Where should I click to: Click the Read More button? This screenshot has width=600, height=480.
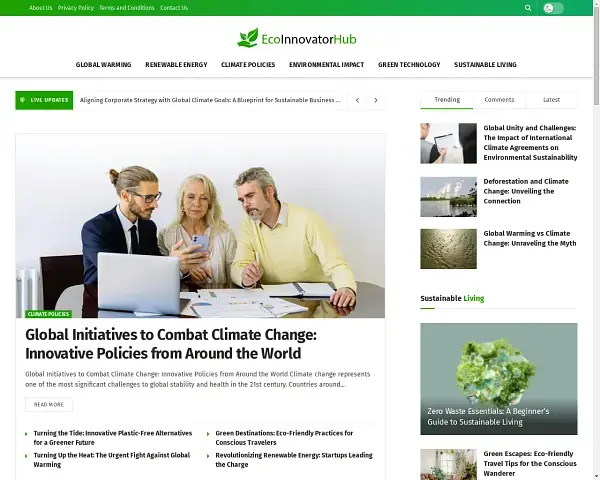[x=49, y=405]
